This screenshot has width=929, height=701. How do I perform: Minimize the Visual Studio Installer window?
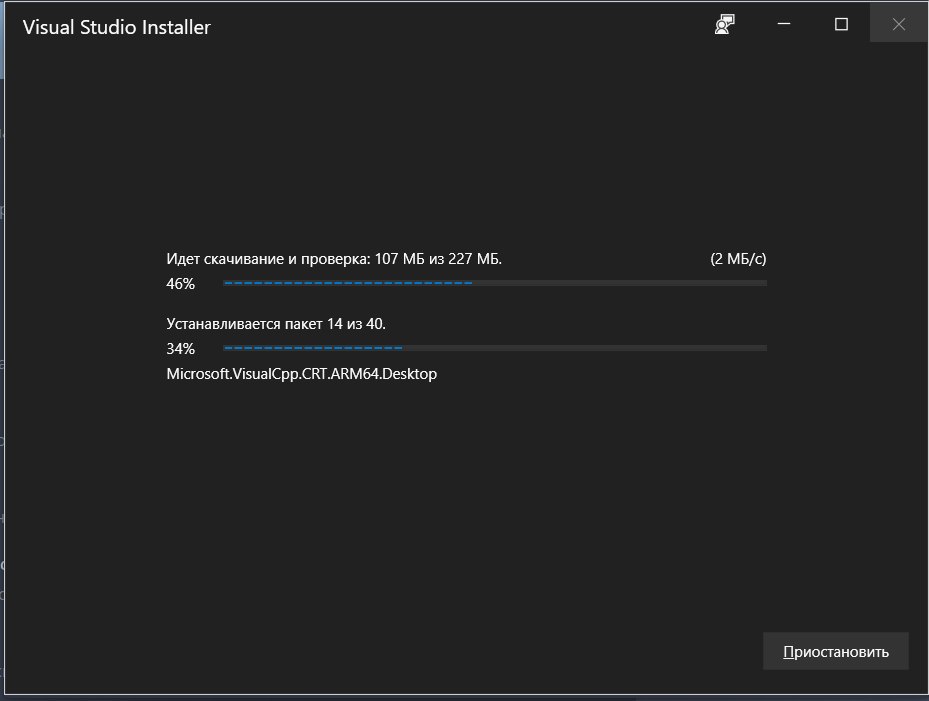point(784,24)
